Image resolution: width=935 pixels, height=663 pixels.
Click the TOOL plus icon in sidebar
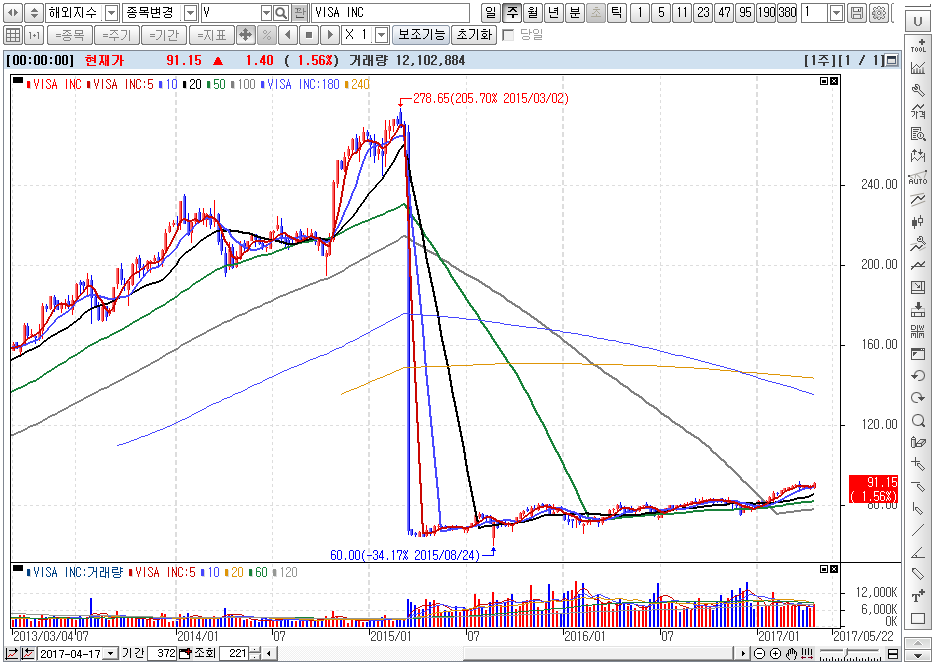click(918, 46)
